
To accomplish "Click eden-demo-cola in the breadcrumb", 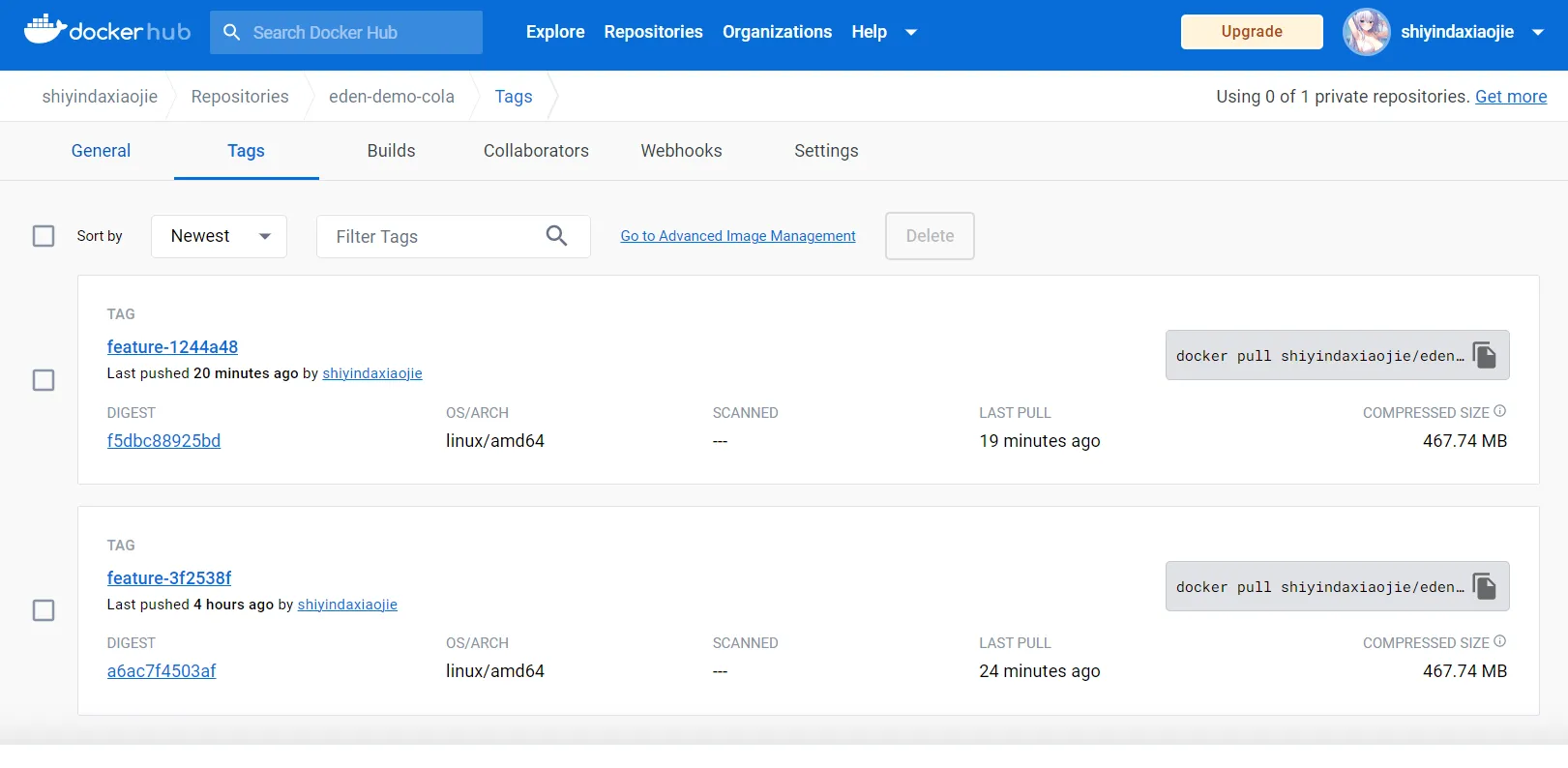I will click(392, 97).
